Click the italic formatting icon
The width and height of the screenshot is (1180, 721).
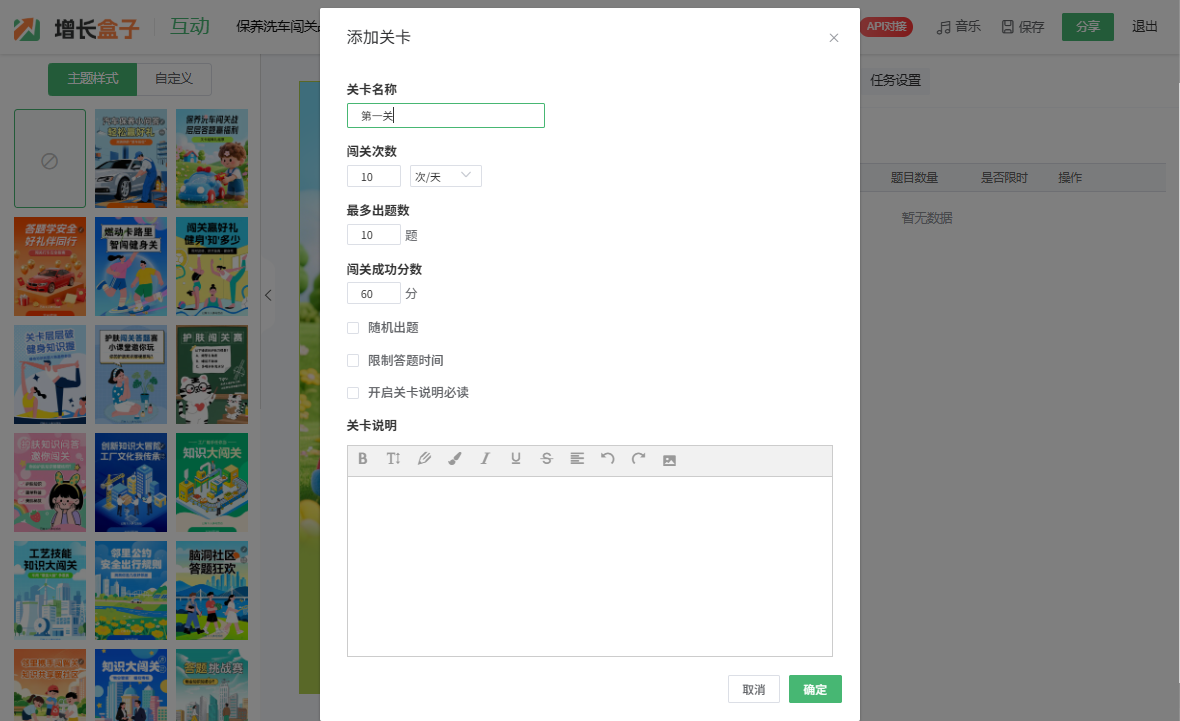click(485, 459)
